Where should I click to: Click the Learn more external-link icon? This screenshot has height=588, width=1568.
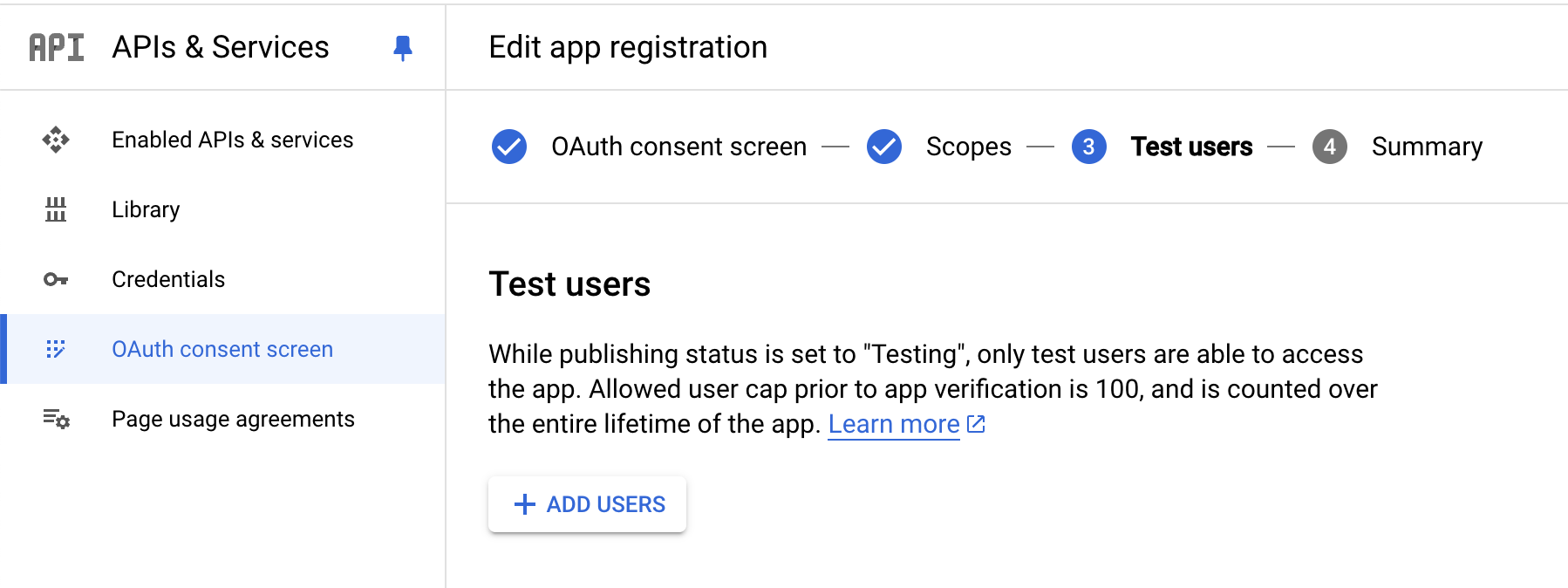[976, 424]
